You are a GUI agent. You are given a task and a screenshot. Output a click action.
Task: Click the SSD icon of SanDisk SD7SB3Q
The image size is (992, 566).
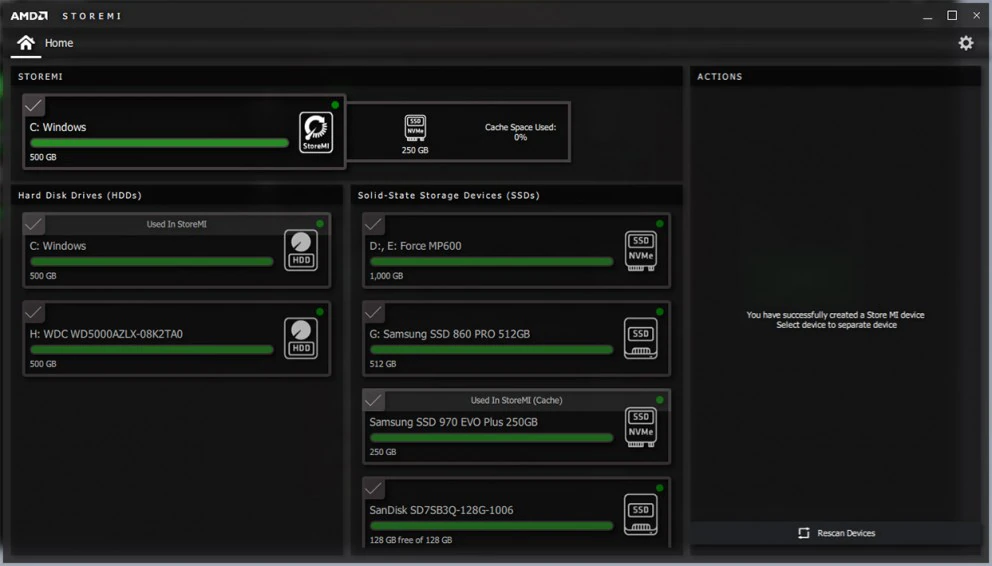tap(641, 515)
